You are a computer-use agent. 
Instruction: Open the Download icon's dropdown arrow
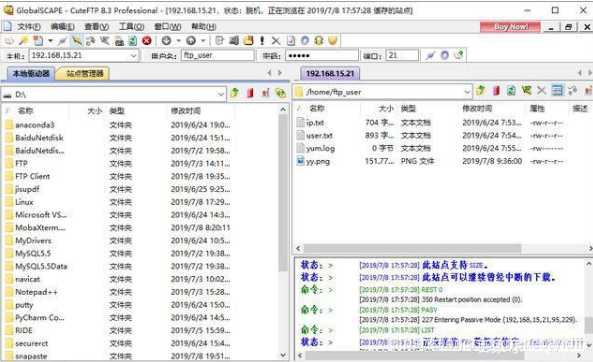point(178,40)
